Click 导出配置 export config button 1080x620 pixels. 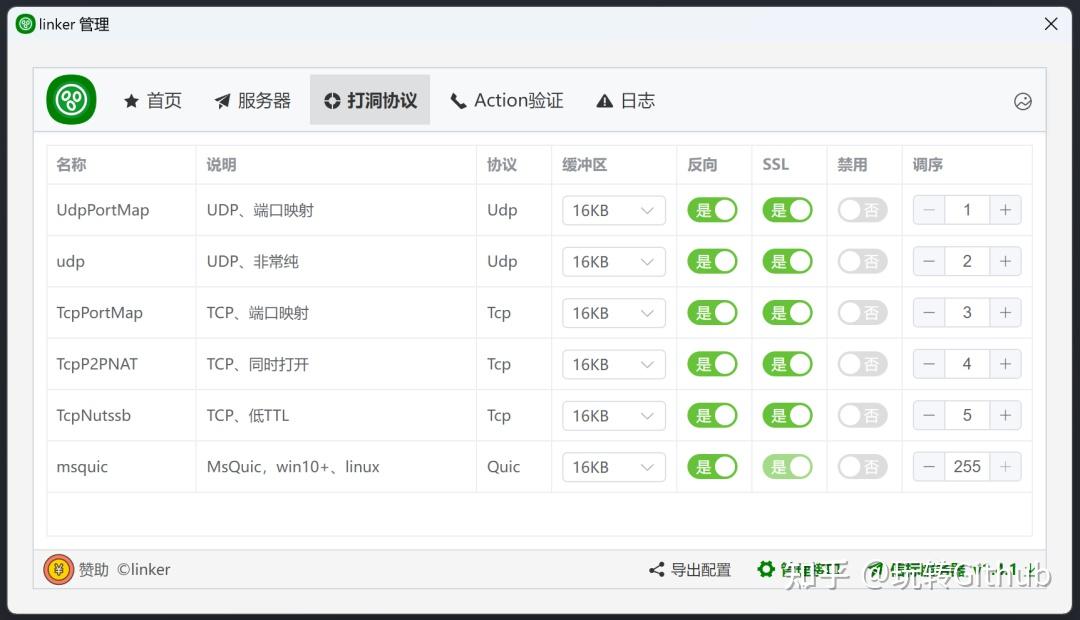pos(689,569)
